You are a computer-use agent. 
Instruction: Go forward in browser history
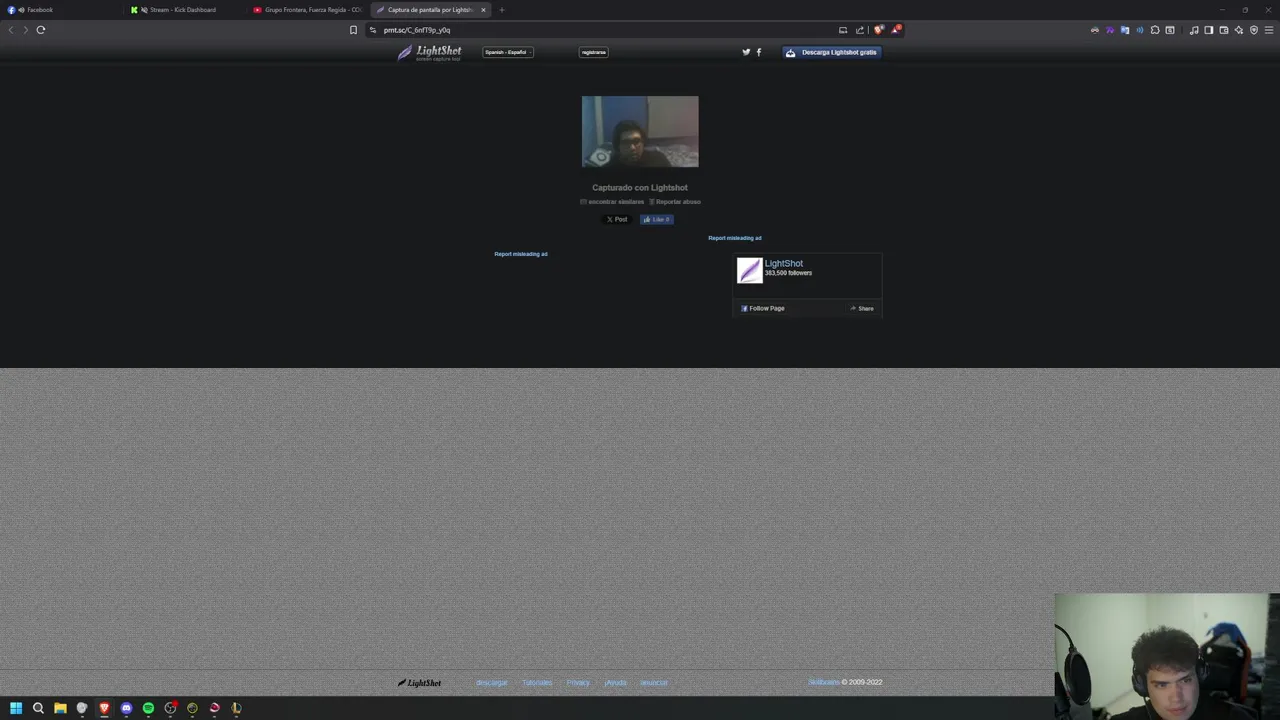pos(25,30)
